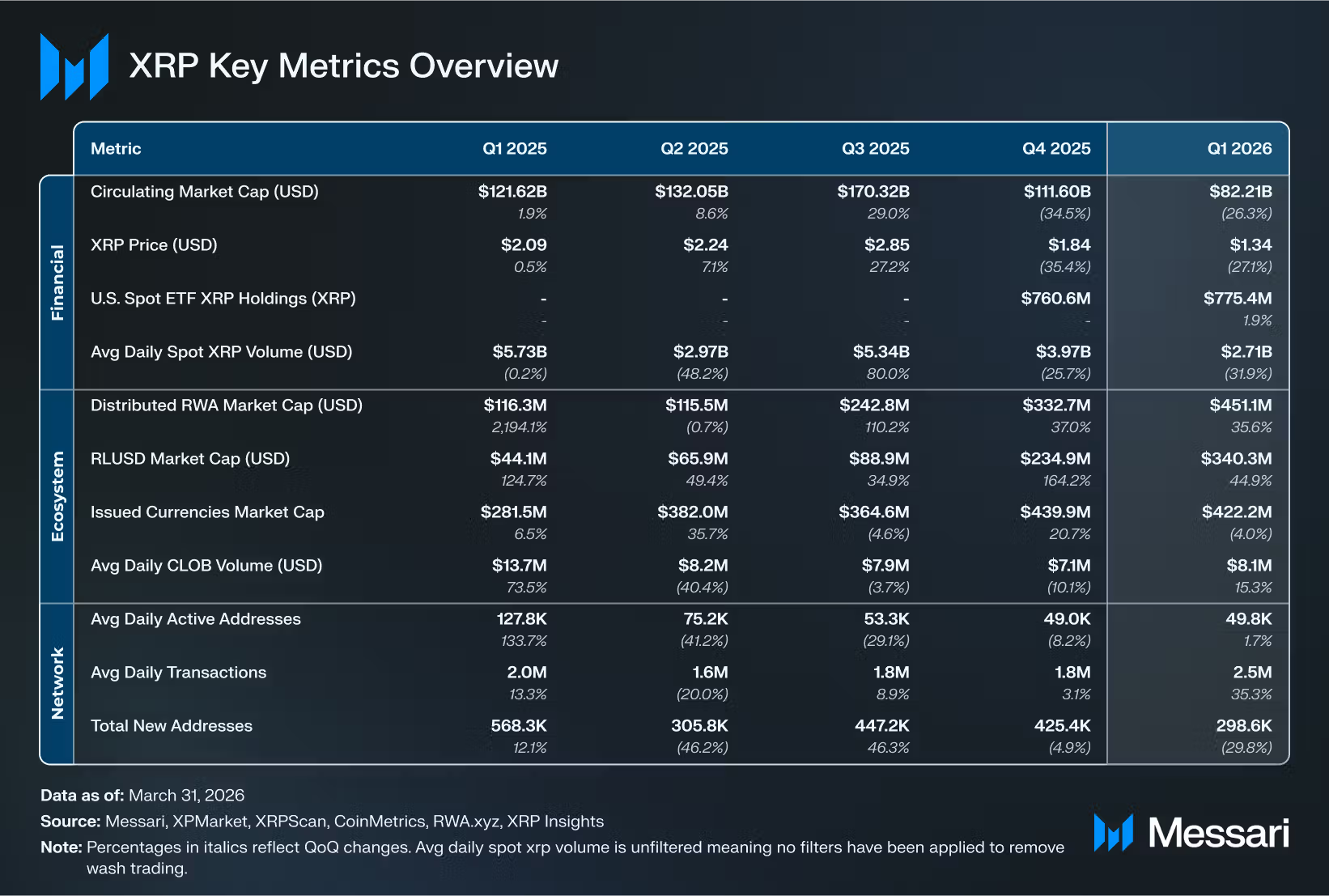Click the "XRP Price (USD)" row label
1329x896 pixels.
[154, 245]
